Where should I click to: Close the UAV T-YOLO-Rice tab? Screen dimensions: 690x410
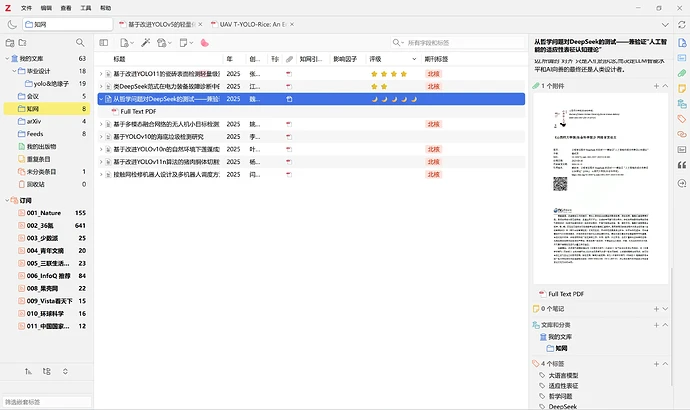click(x=292, y=25)
